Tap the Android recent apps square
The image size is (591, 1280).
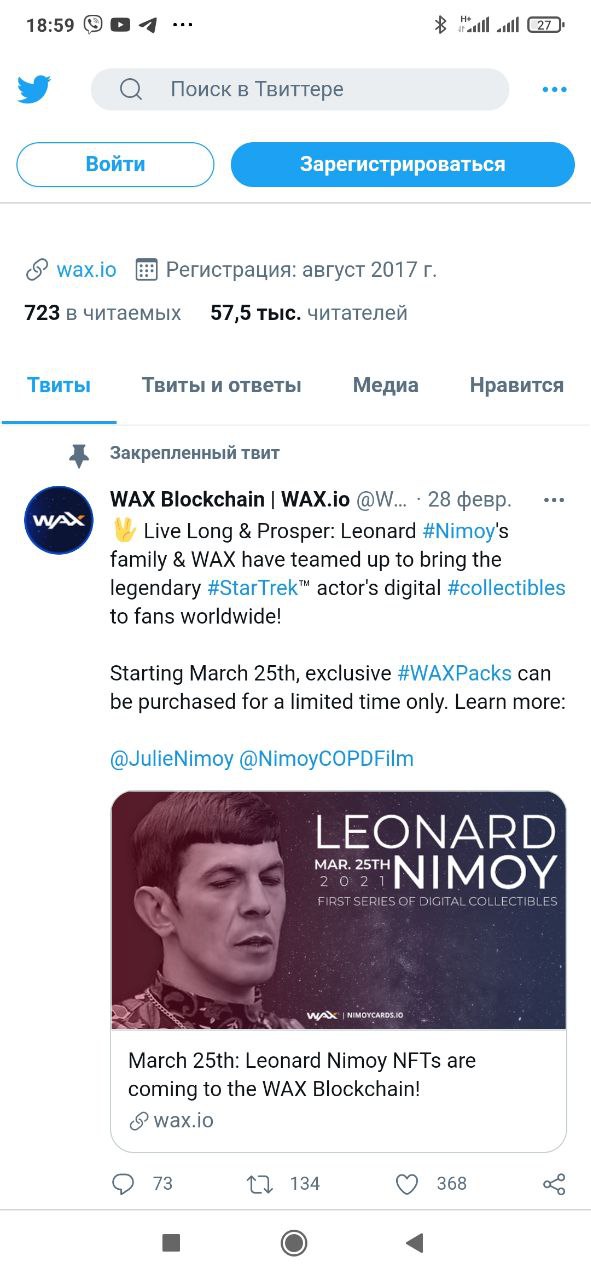(x=171, y=1242)
